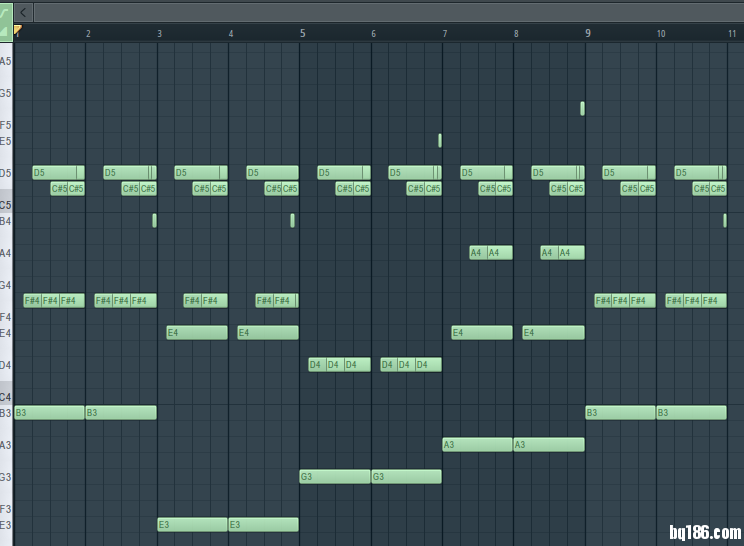
Task: Select the first D4 note after bar 5
Action: pos(316,365)
